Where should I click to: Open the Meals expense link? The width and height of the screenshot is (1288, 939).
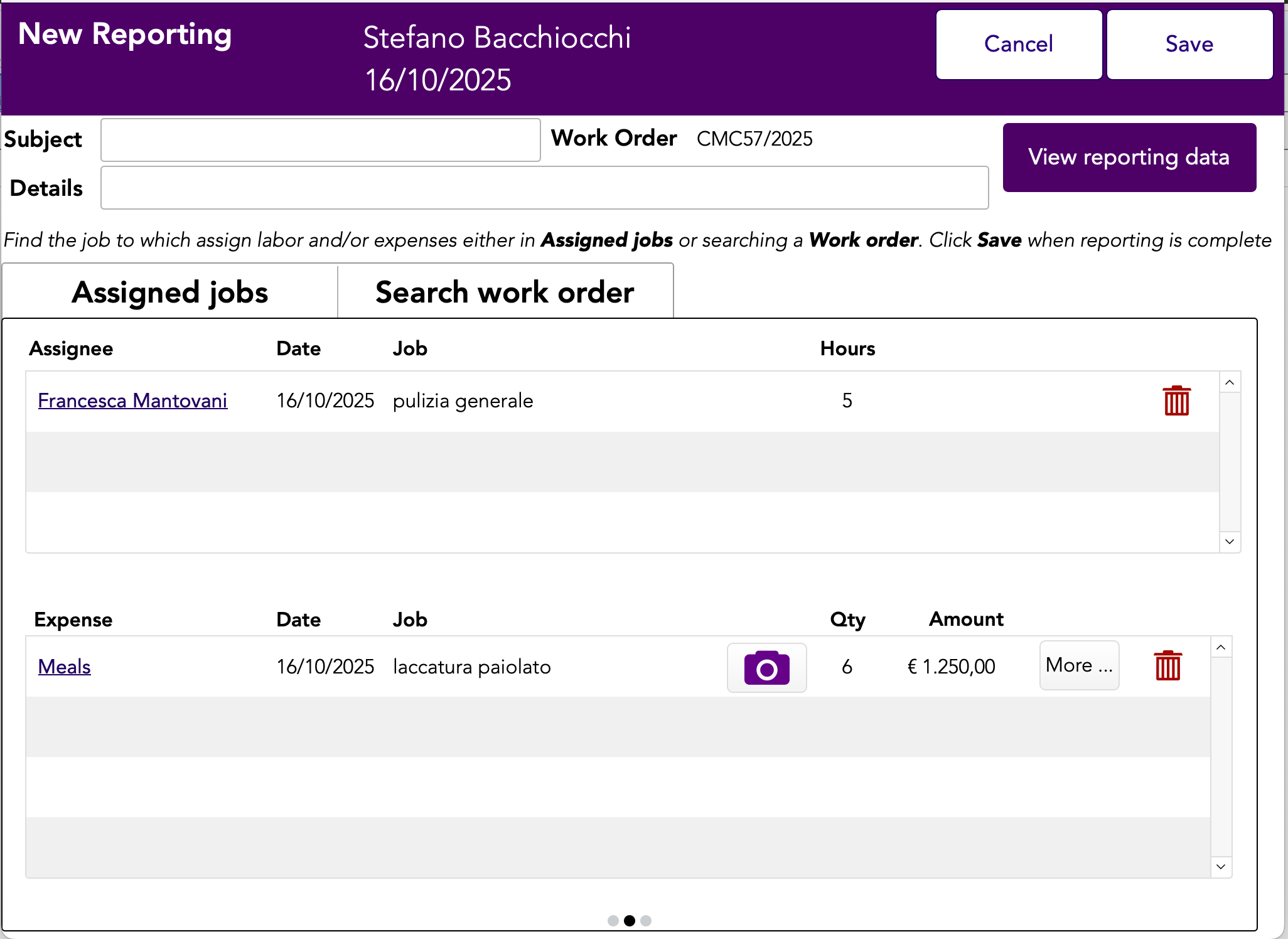[x=65, y=667]
